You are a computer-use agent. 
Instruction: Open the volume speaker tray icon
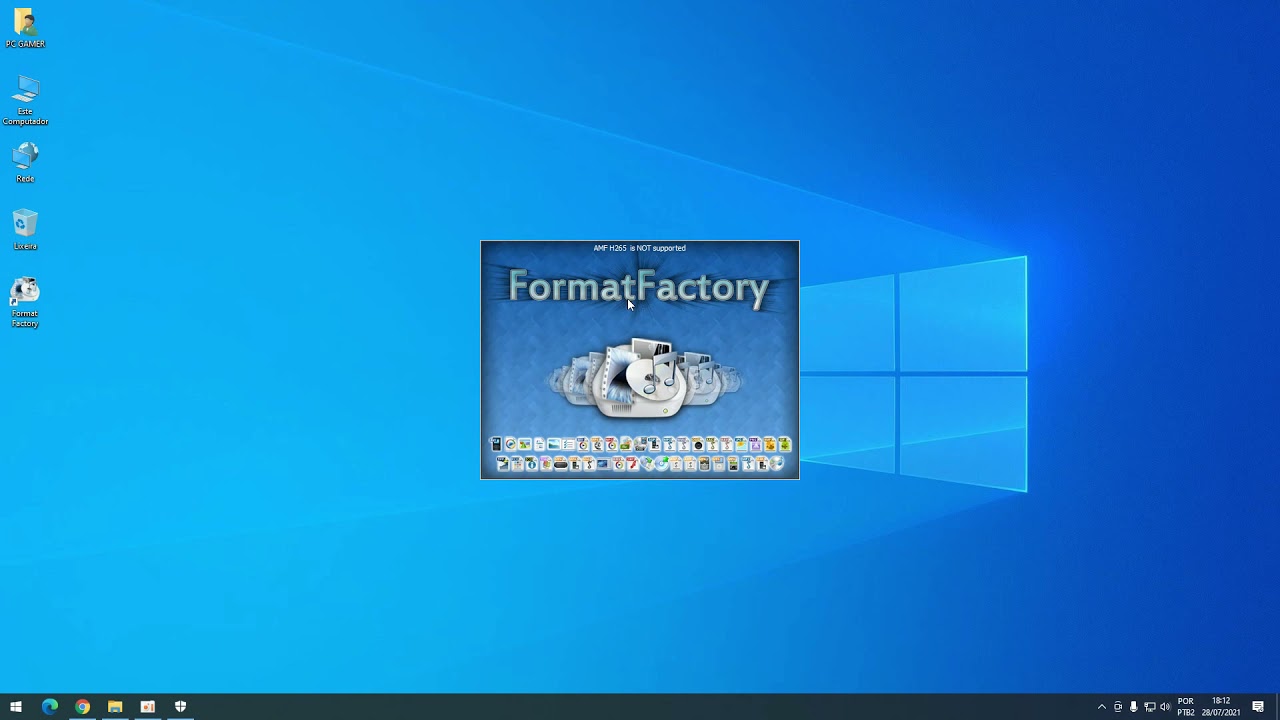1165,707
